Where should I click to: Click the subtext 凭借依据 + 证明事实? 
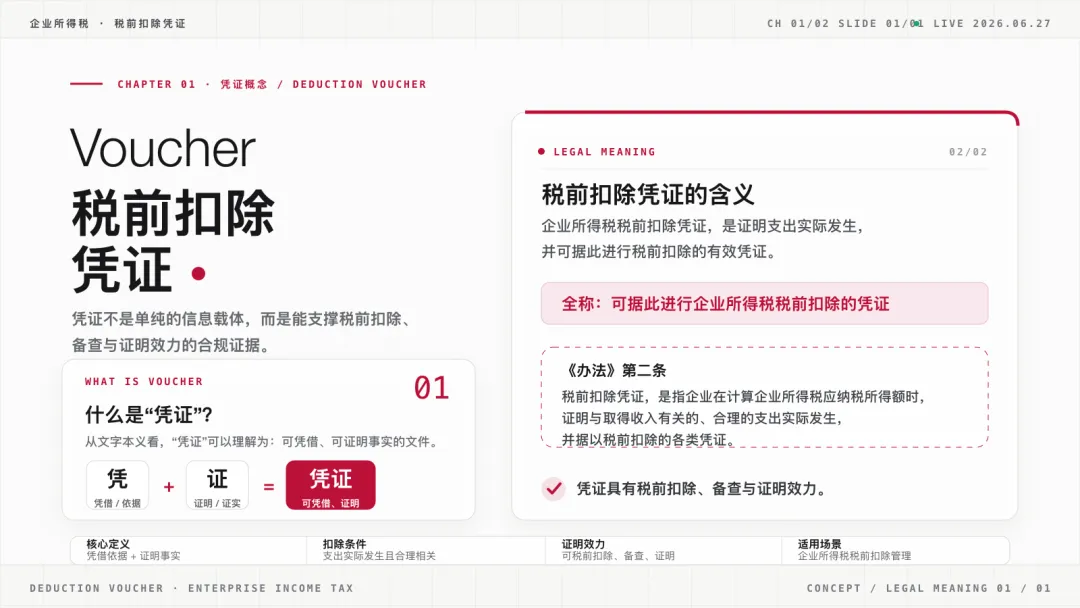tap(133, 556)
